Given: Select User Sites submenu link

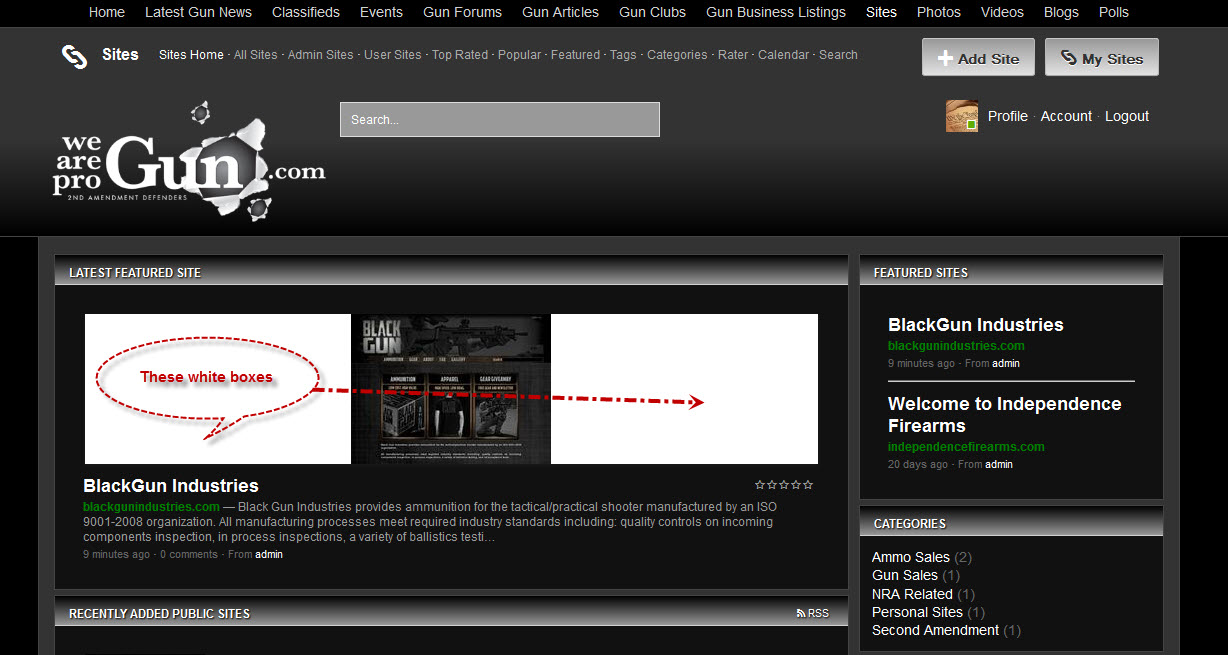Looking at the screenshot, I should point(393,55).
